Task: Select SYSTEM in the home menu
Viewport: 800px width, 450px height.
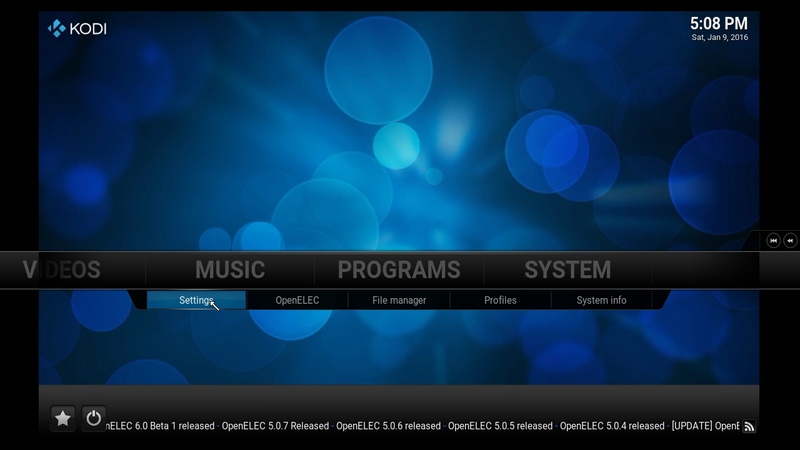Action: point(567,270)
